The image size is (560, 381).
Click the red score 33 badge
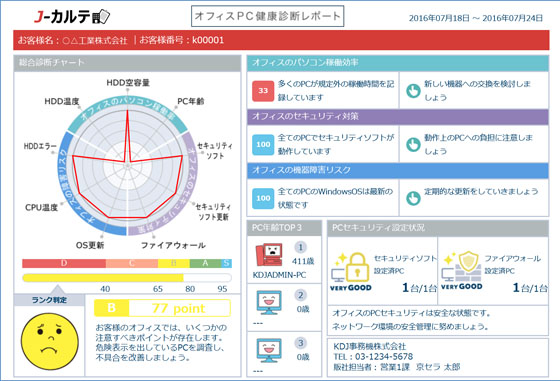point(263,91)
